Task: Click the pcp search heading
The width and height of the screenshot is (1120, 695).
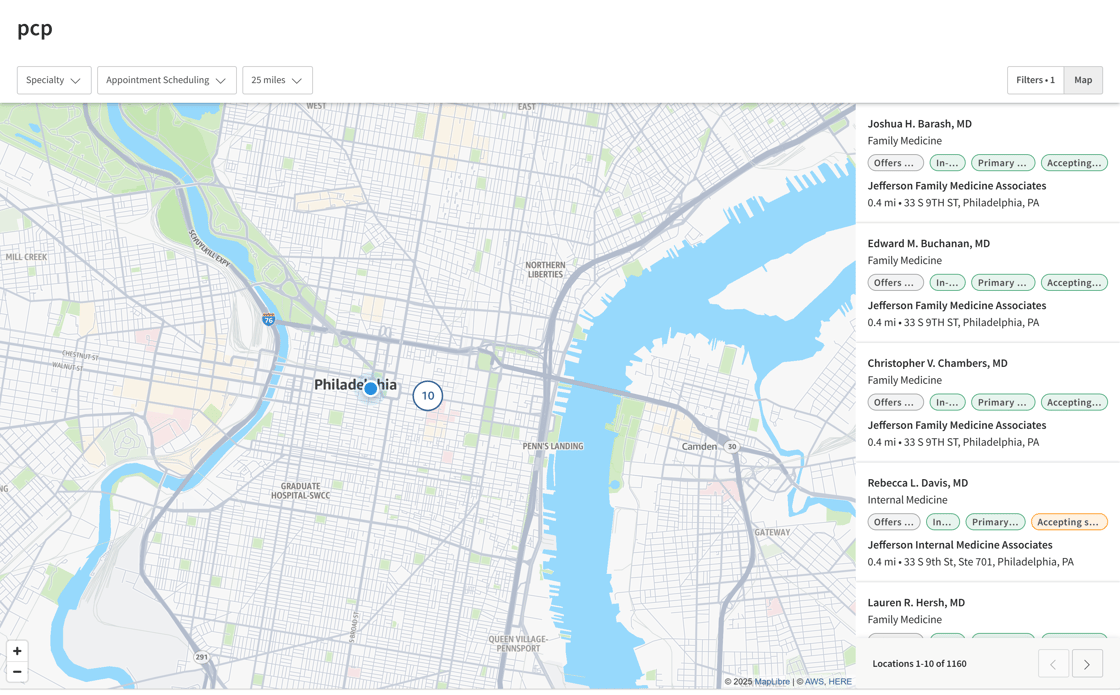Action: coord(35,29)
